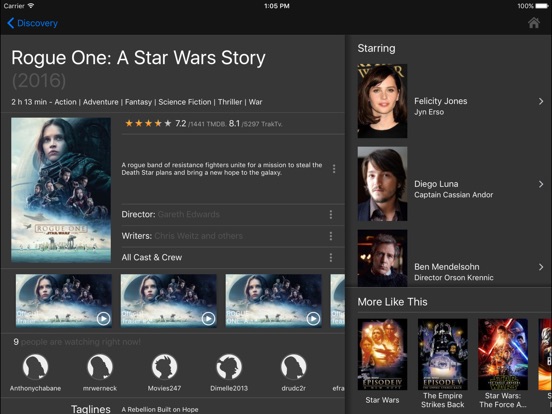Tap the battery indicator in status bar
The image size is (552, 414).
point(541,6)
